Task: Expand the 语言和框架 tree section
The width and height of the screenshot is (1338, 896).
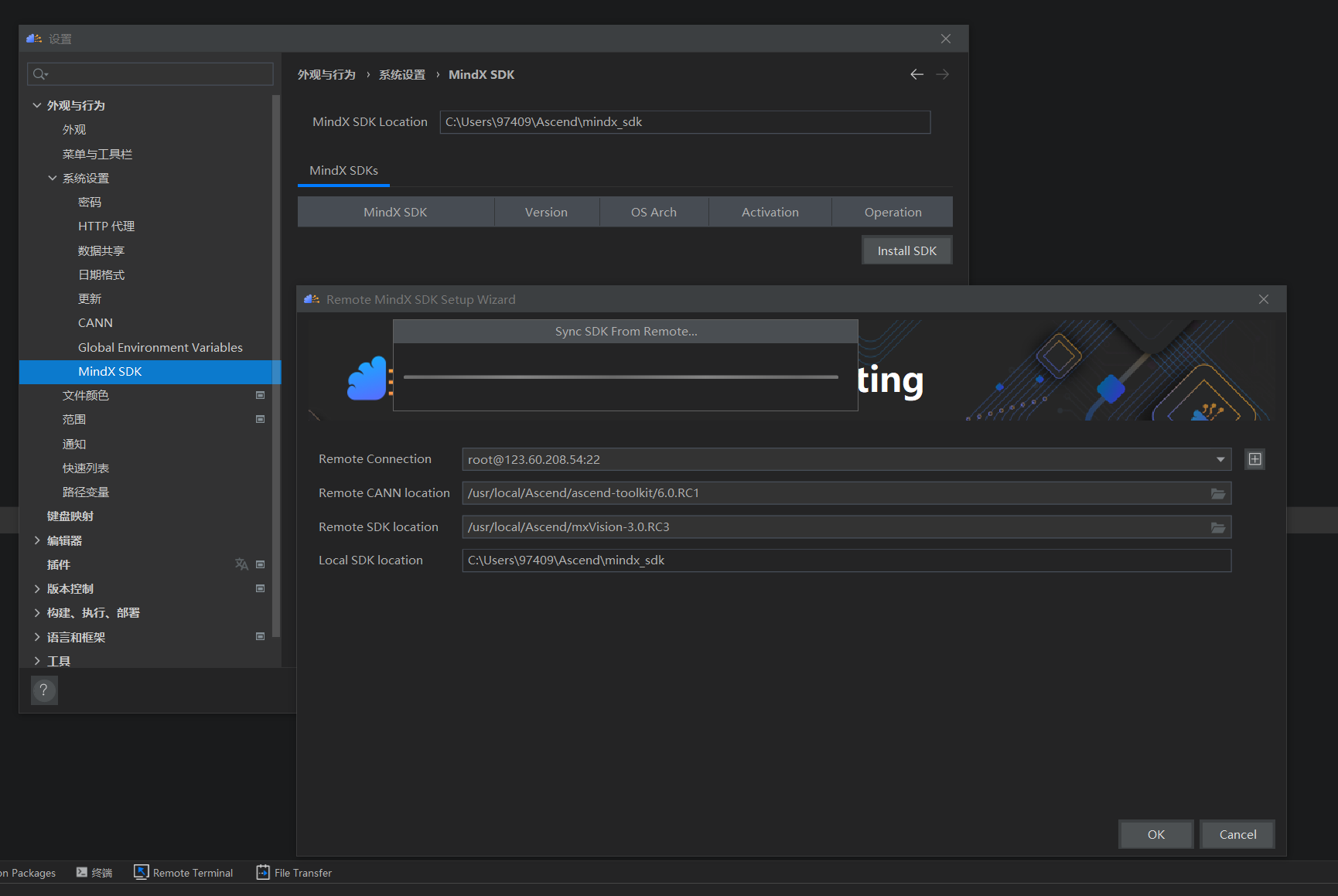Action: tap(36, 637)
